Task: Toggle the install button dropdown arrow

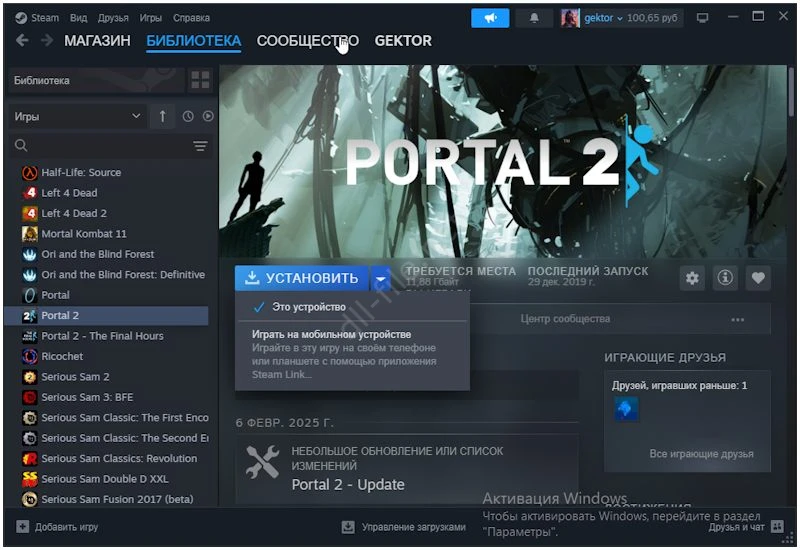Action: pyautogui.click(x=381, y=279)
